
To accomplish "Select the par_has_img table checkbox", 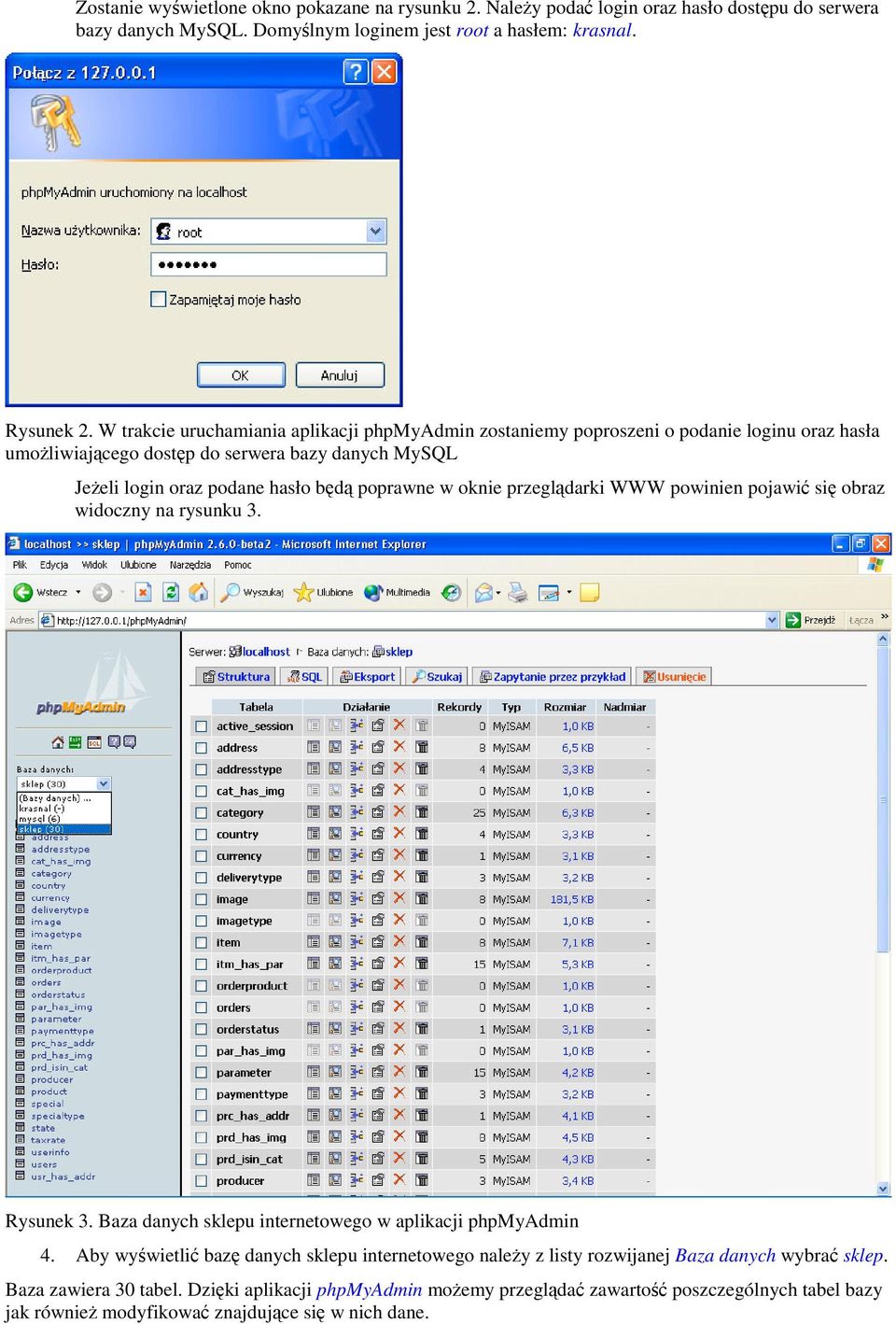I will click(201, 1050).
